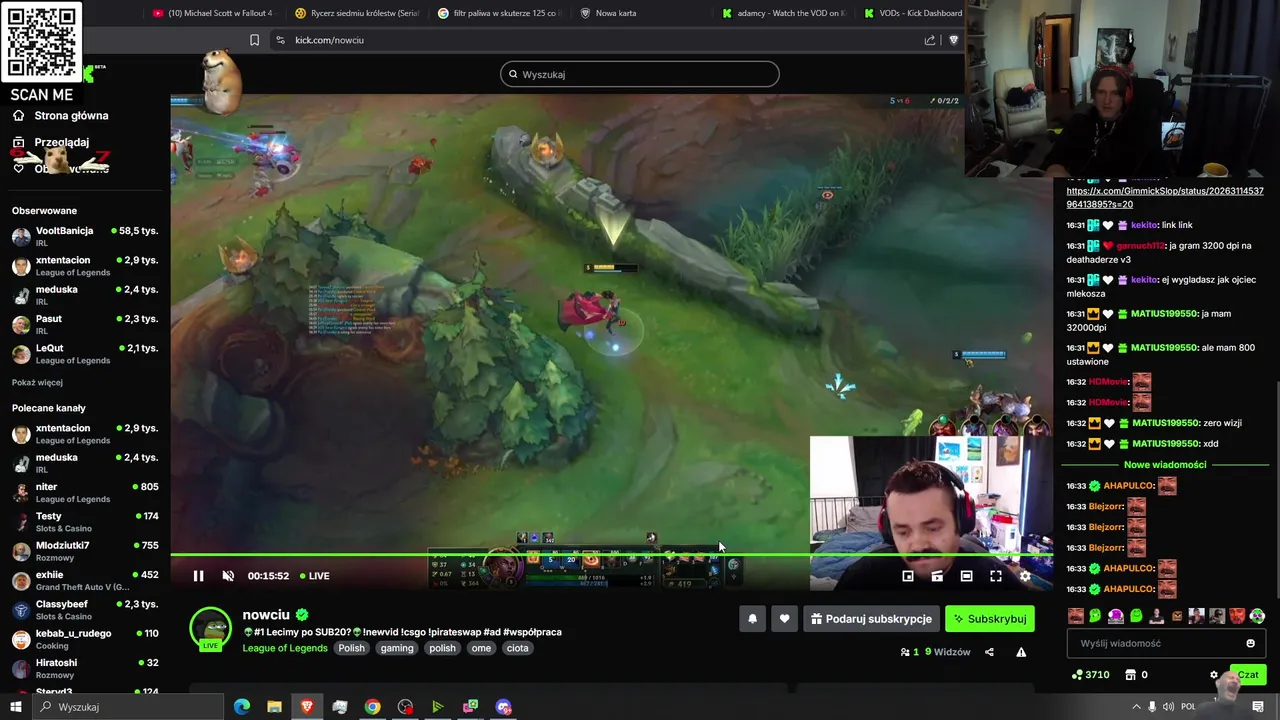The width and height of the screenshot is (1280, 720).
Task: Switch to VODs - Kick Dashboard tab
Action: tap(912, 13)
